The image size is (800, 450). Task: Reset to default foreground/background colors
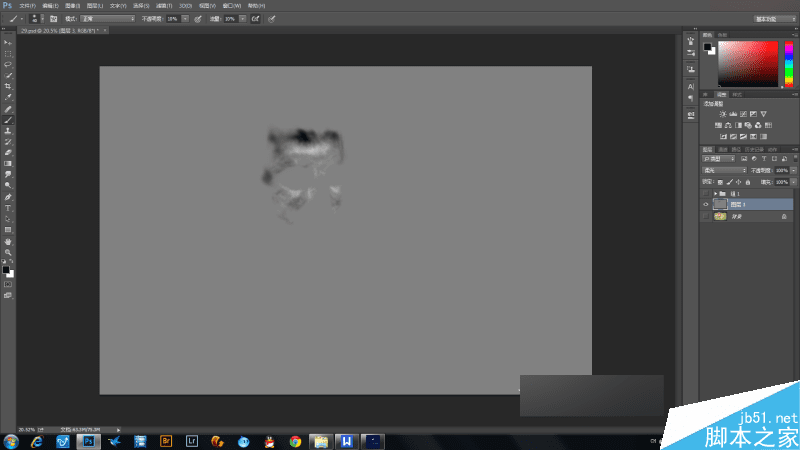[x=4, y=261]
